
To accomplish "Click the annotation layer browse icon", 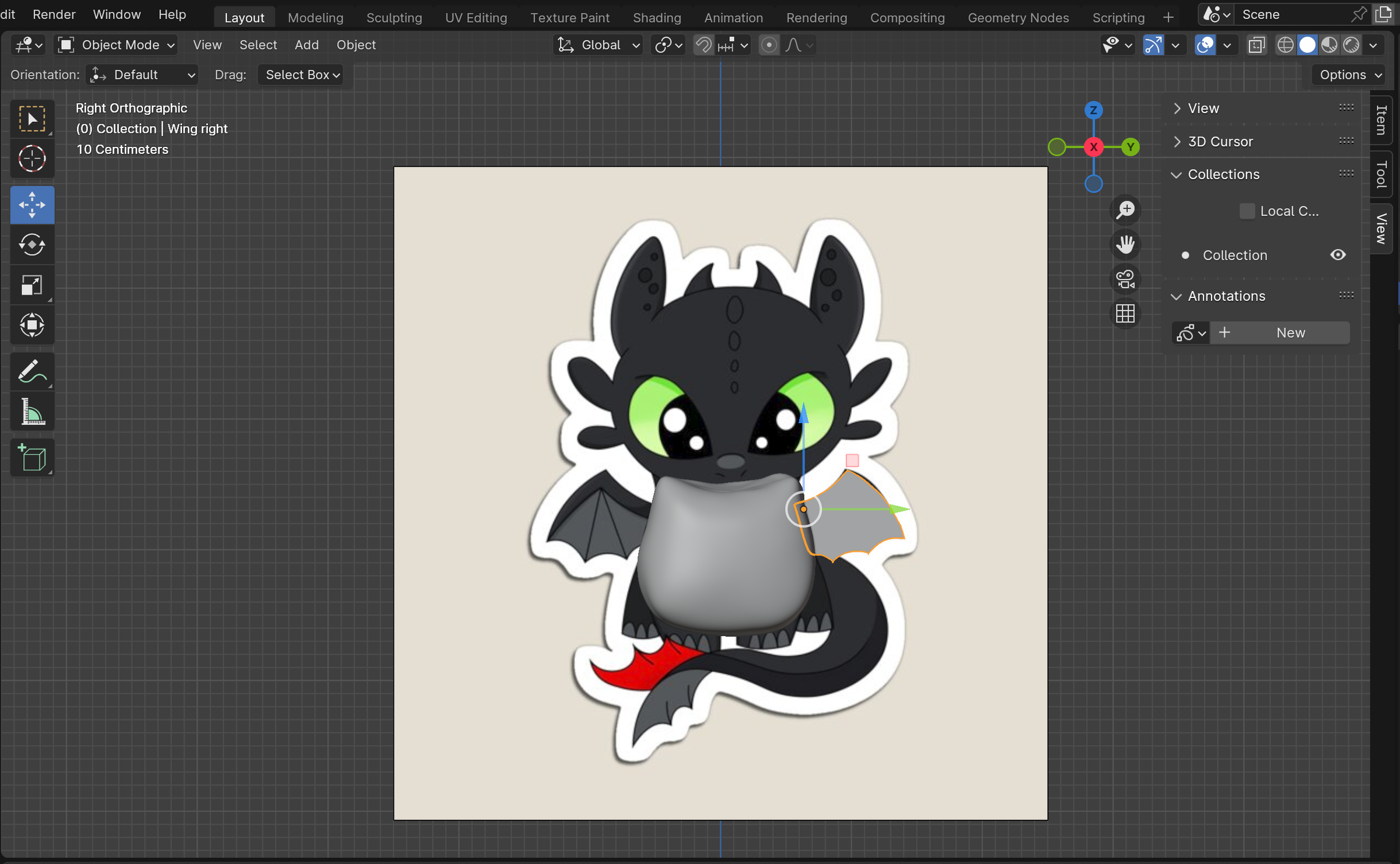I will pos(1190,333).
